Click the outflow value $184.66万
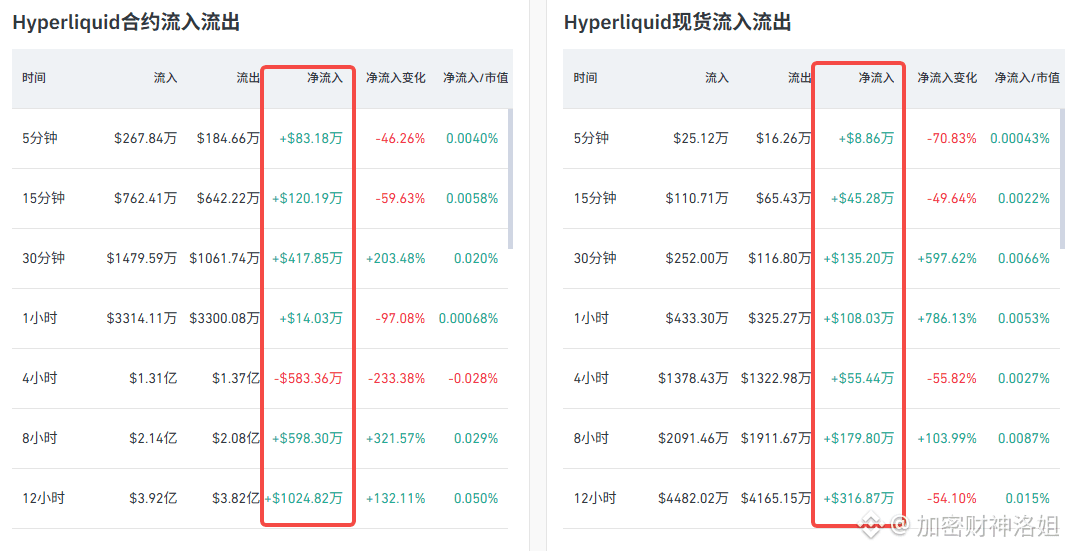The height and width of the screenshot is (551, 1067). tap(228, 138)
